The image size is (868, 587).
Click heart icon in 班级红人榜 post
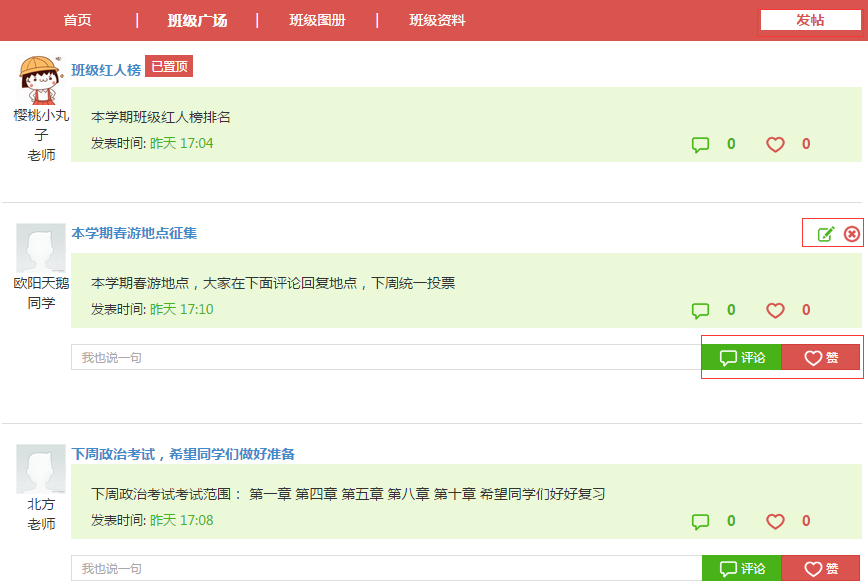[x=775, y=144]
